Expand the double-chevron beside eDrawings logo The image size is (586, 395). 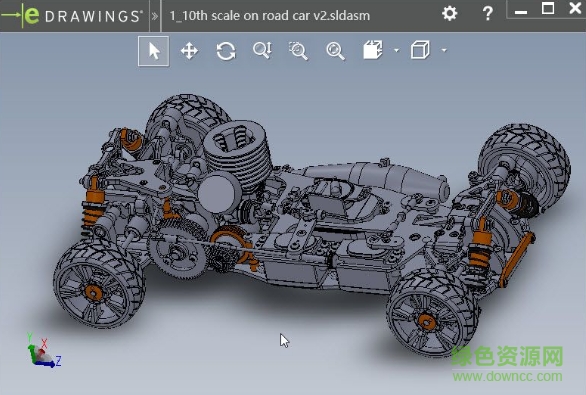[x=155, y=16]
